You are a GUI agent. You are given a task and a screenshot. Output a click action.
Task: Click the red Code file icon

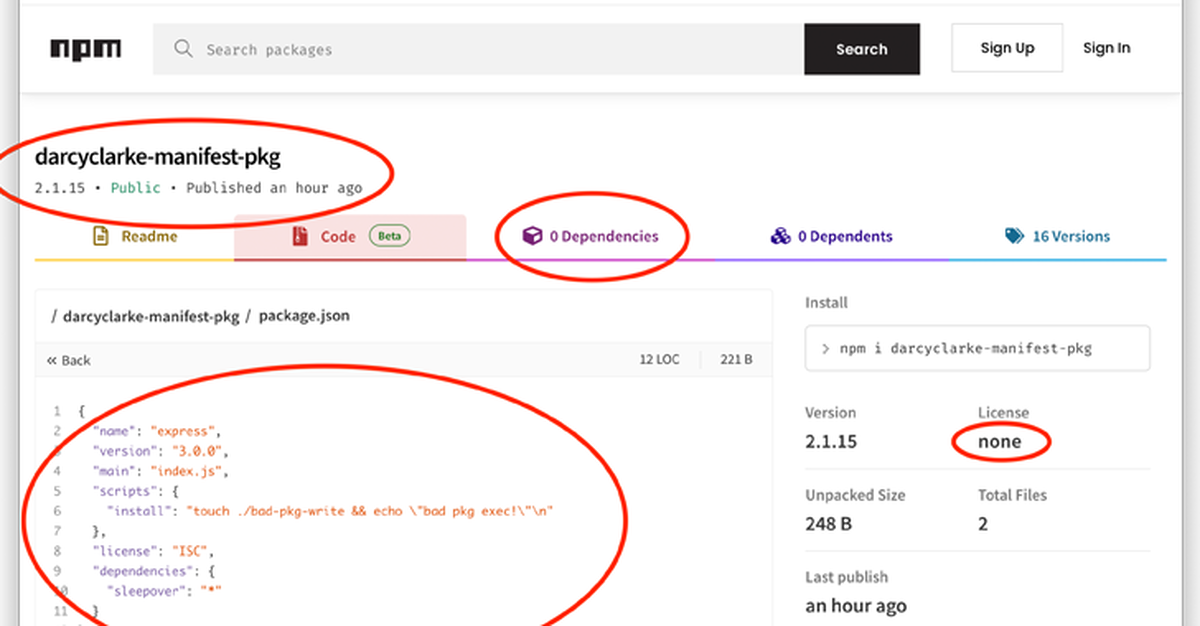pos(299,237)
